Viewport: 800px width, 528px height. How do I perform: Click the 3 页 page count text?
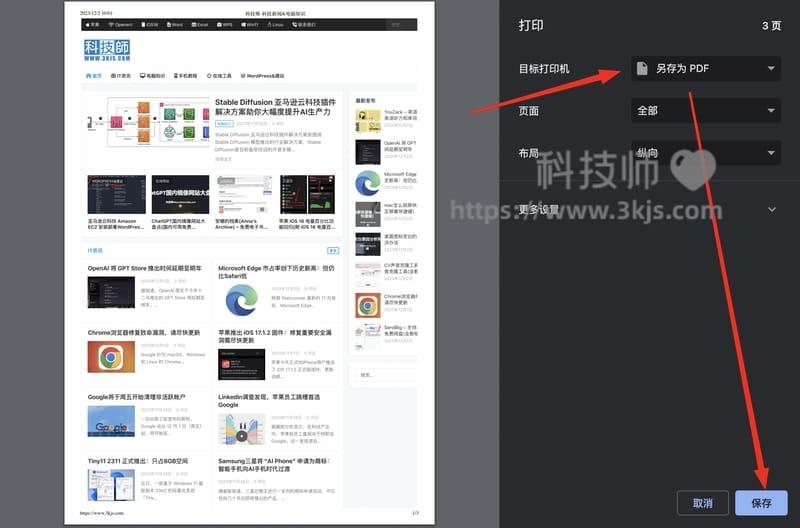[771, 26]
